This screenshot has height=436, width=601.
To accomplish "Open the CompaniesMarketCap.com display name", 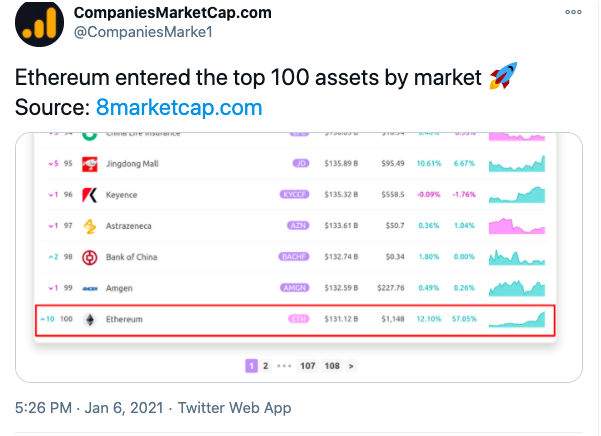I will tap(172, 12).
